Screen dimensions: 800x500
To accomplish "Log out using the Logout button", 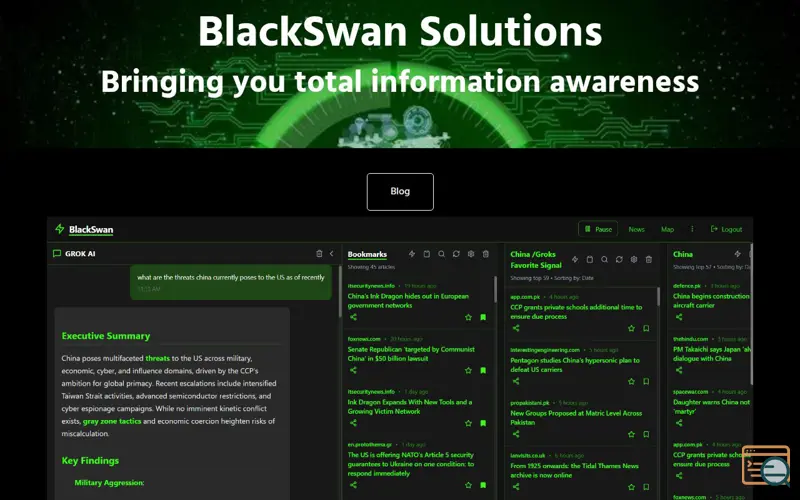I will click(727, 229).
